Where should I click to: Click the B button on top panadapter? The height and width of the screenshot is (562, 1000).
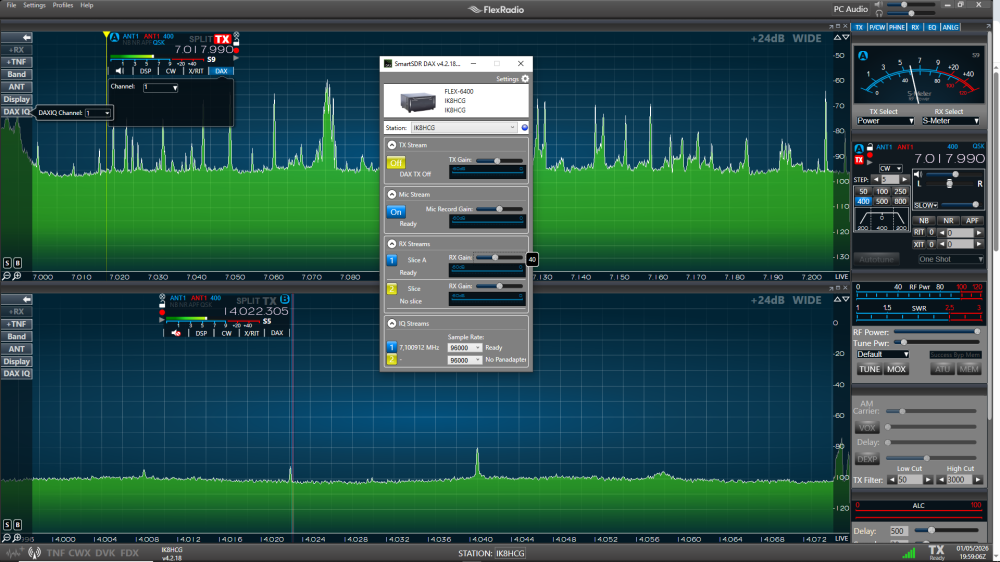point(18,263)
